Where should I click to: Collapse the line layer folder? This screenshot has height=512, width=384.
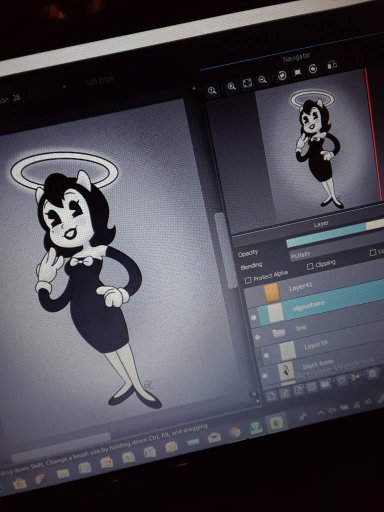[x=277, y=332]
